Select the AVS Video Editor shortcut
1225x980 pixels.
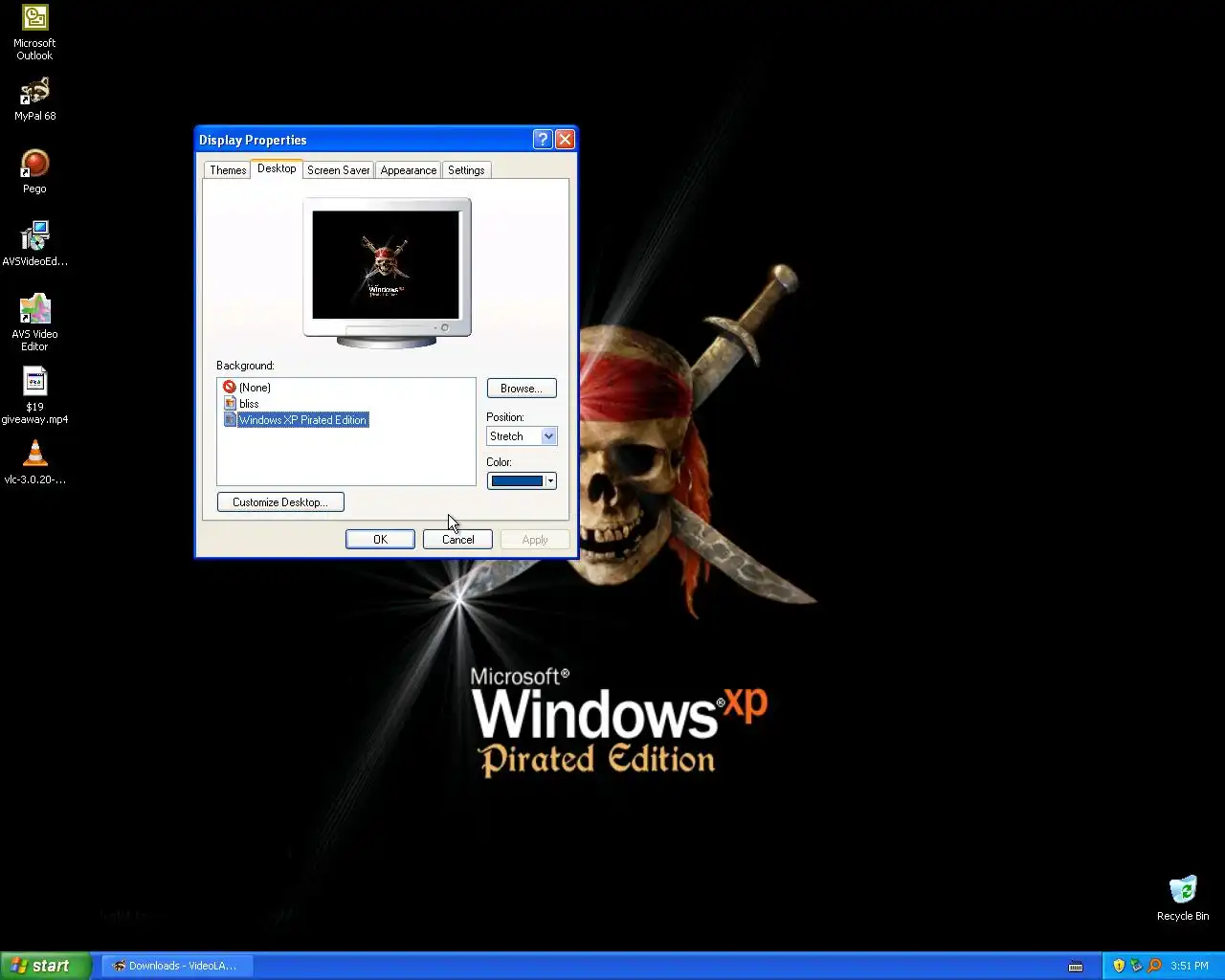pos(34,323)
